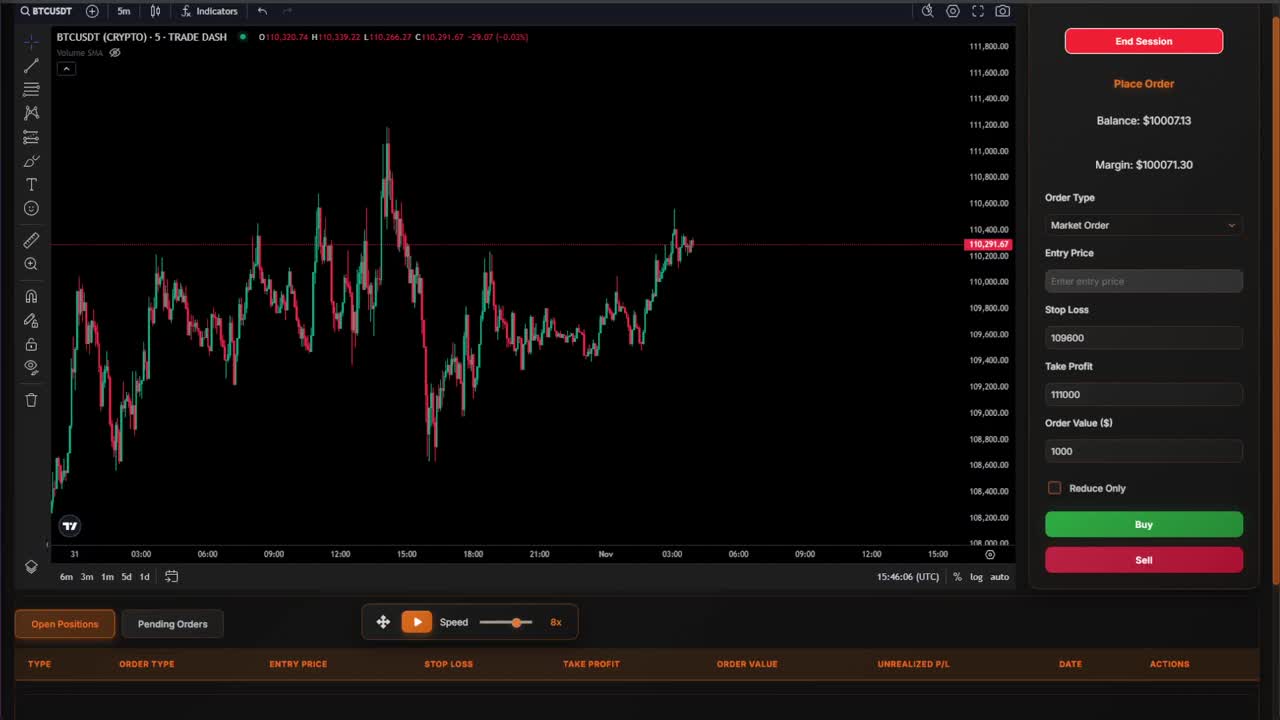This screenshot has width=1280, height=720.
Task: Click the End Session button
Action: pyautogui.click(x=1144, y=41)
